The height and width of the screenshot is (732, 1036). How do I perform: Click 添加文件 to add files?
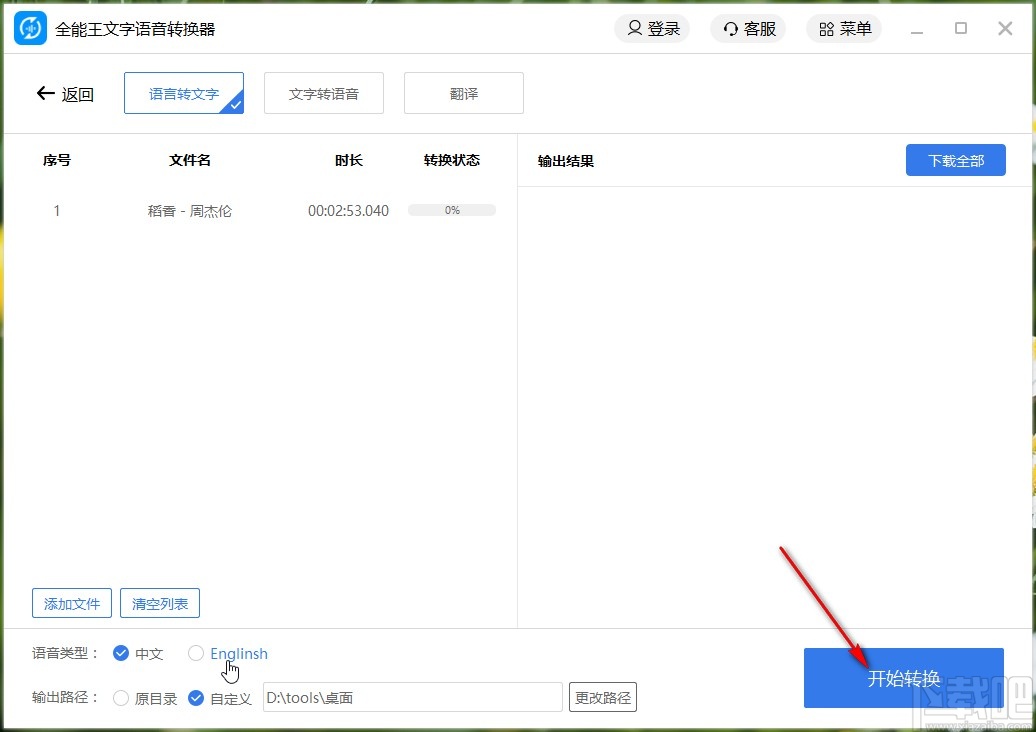point(71,603)
